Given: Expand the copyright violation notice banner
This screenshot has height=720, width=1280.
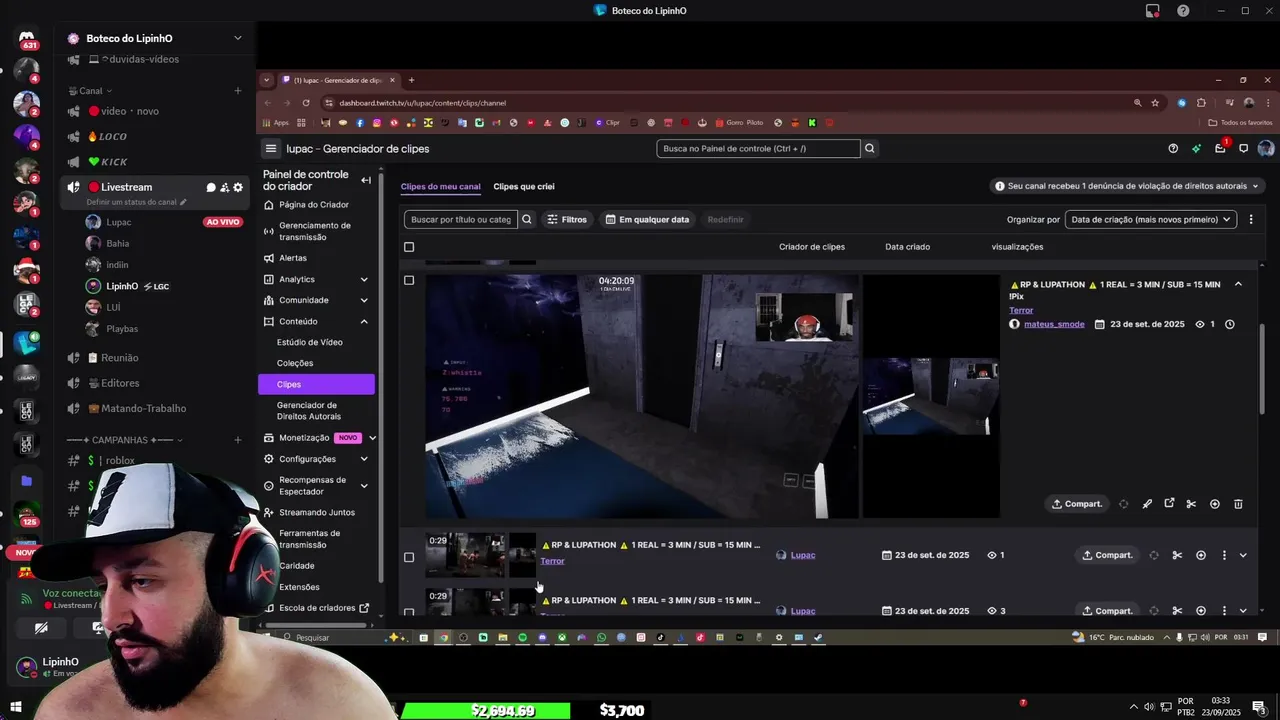Looking at the screenshot, I should tap(1126, 186).
